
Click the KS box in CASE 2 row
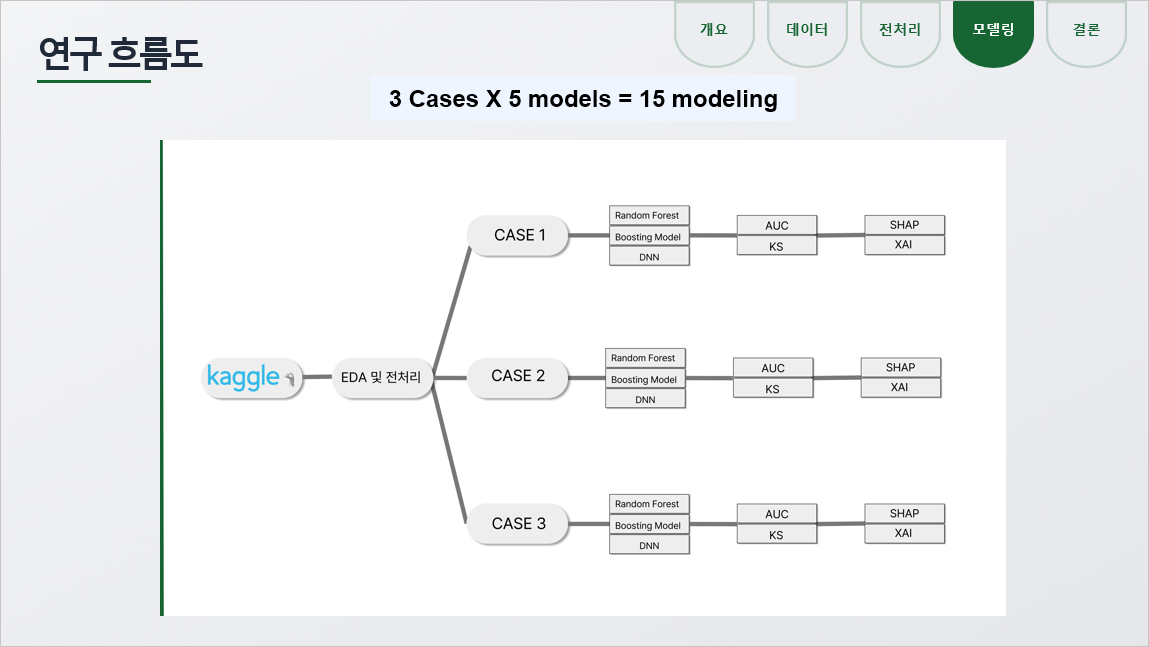(x=772, y=389)
